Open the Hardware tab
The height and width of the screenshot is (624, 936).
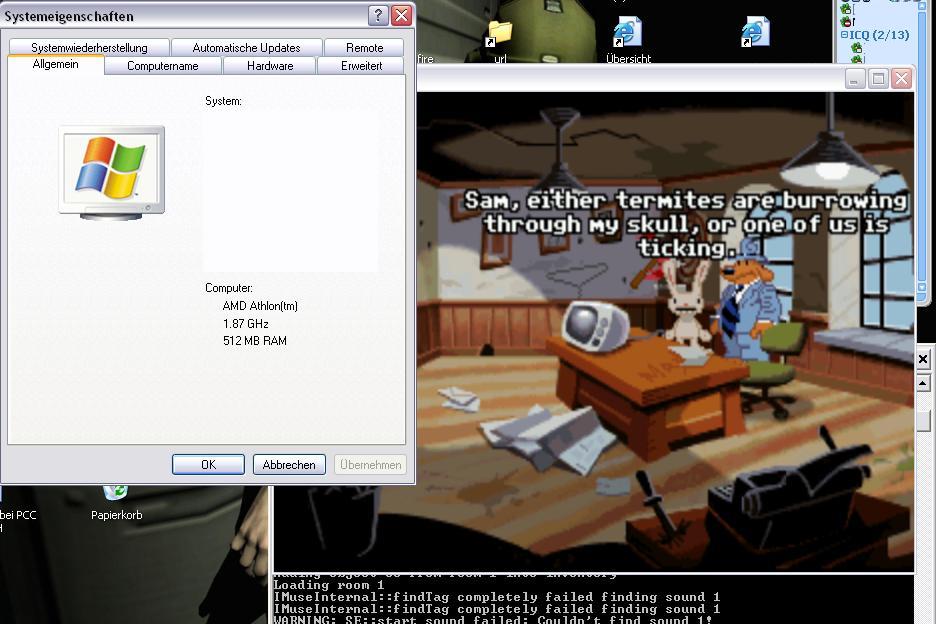click(270, 66)
